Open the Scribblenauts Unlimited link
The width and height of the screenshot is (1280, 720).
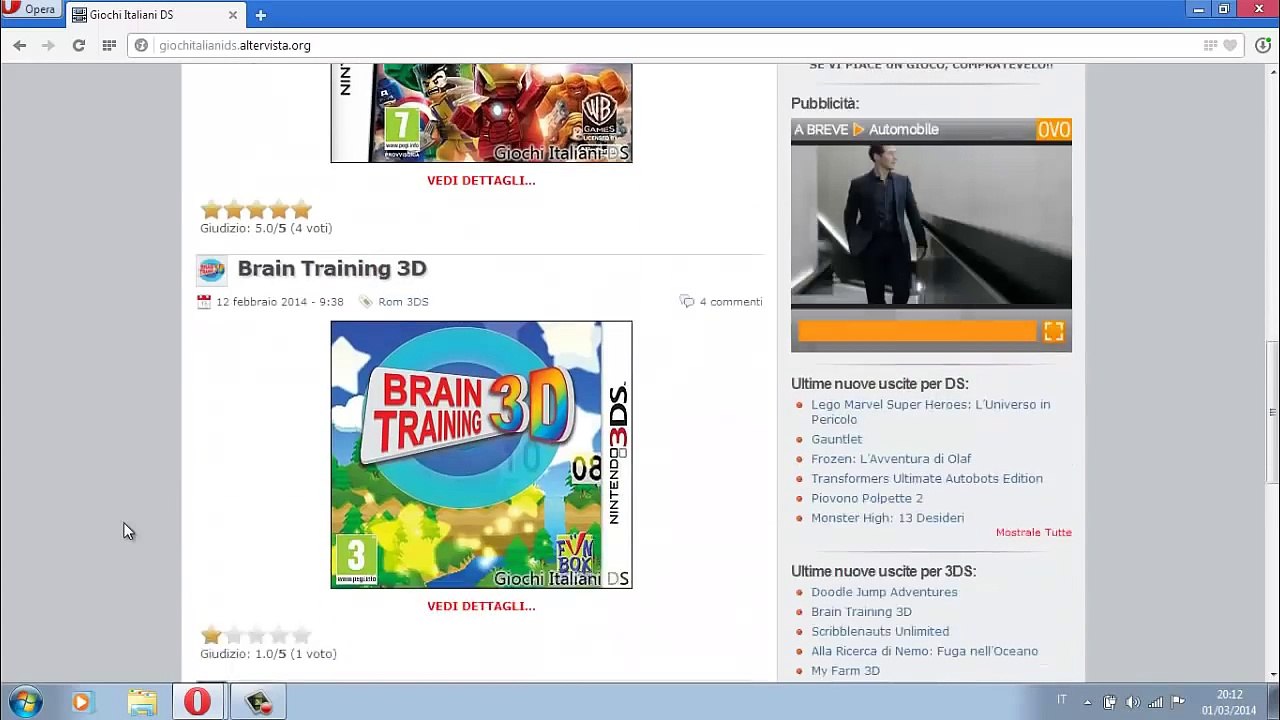pyautogui.click(x=880, y=631)
